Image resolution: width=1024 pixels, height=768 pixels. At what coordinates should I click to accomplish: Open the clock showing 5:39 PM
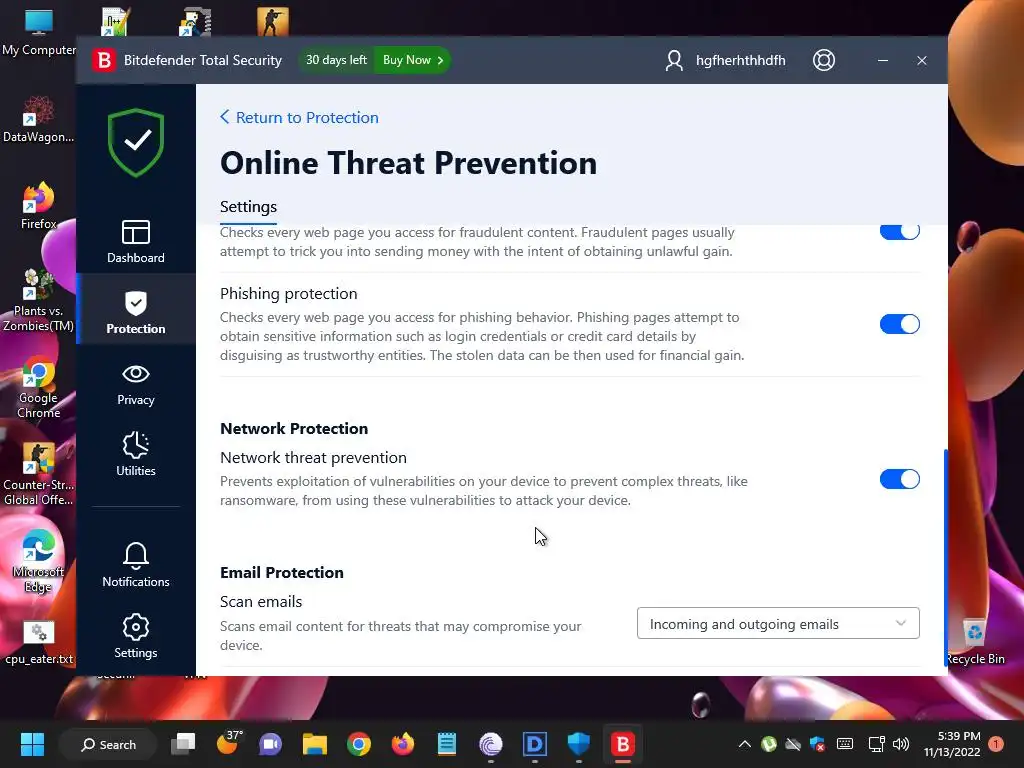(952, 744)
